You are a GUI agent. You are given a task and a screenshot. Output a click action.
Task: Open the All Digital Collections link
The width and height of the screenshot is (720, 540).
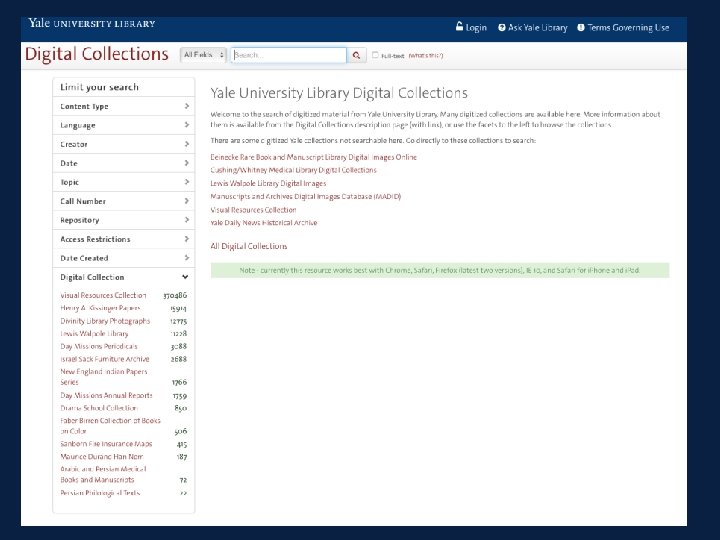coord(249,246)
